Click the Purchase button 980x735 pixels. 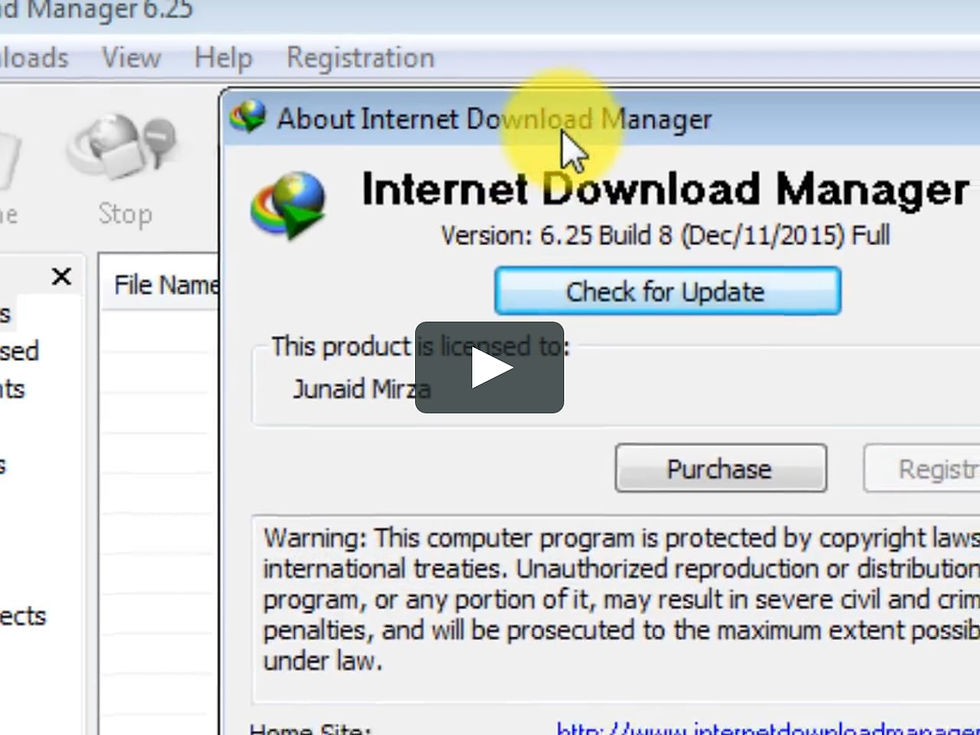click(721, 468)
